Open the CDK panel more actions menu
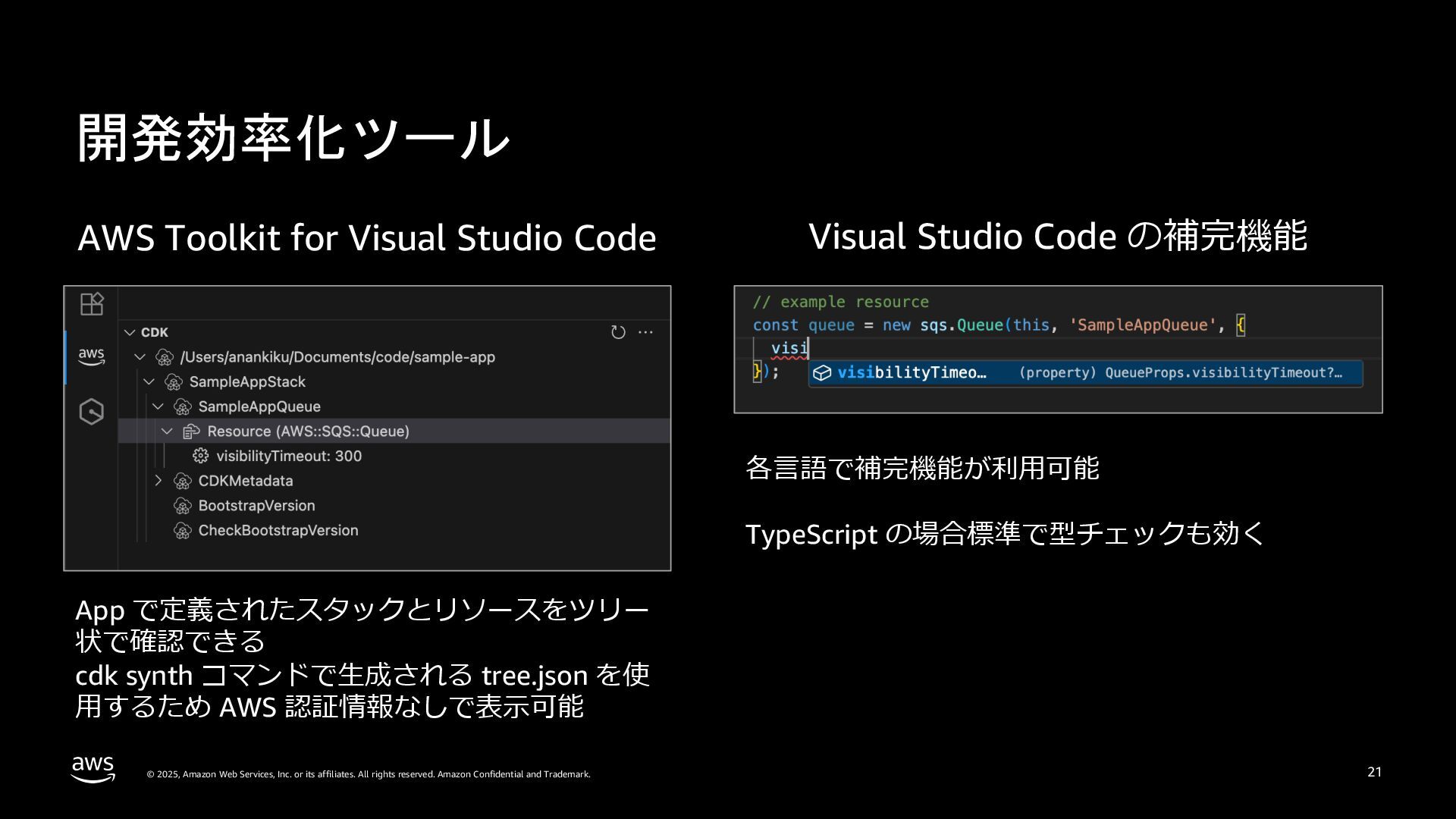 coord(645,332)
